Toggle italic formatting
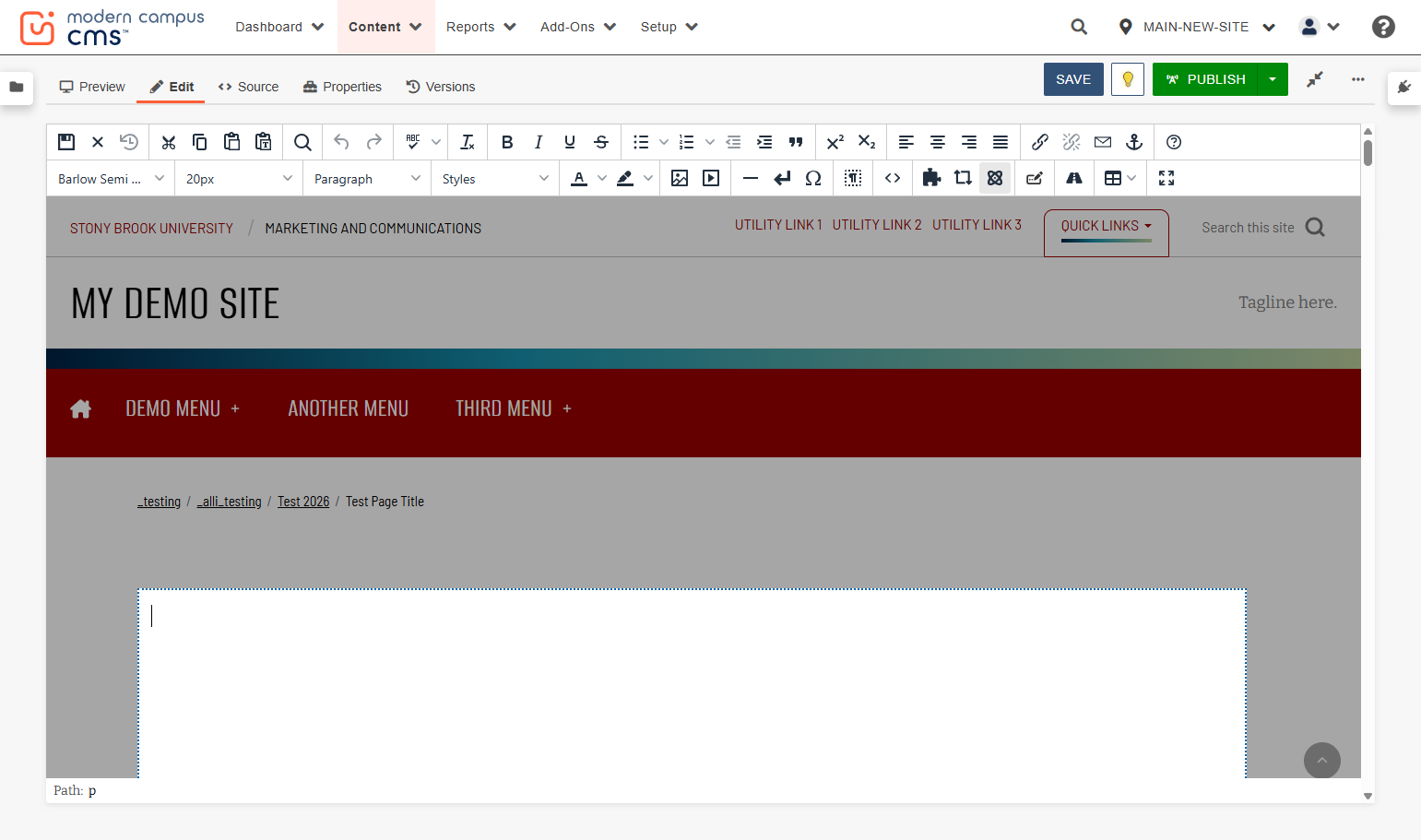Viewport: 1421px width, 840px height. pos(539,142)
